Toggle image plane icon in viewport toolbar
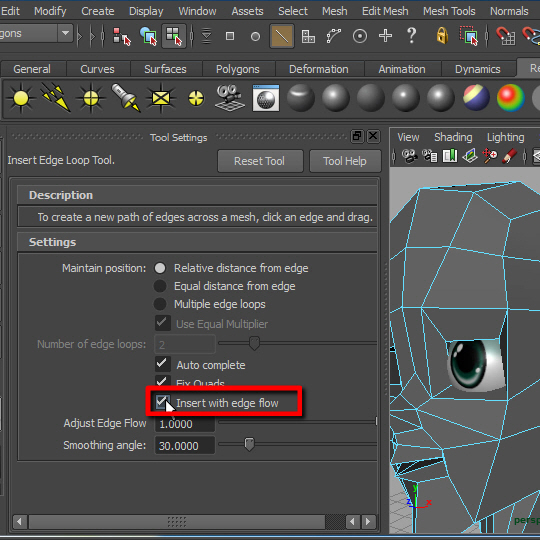540x540 pixels. tap(470, 156)
